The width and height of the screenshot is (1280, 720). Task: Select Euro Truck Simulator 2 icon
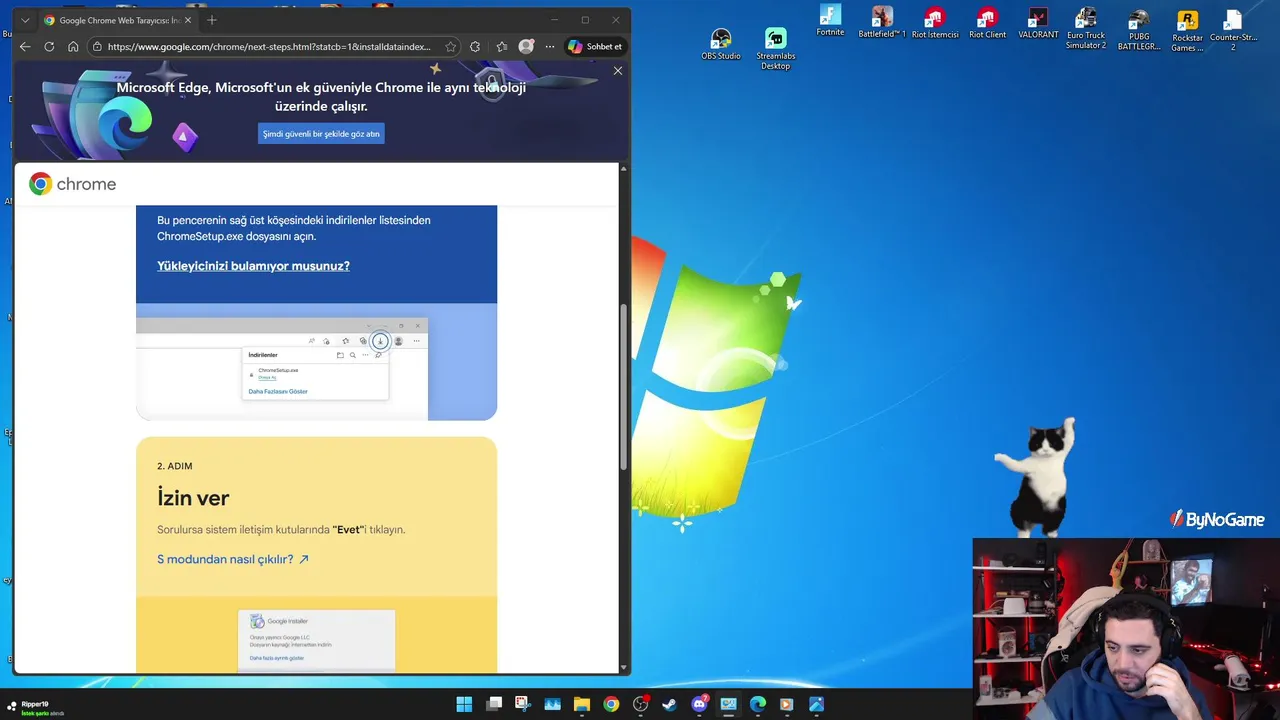1086,28
